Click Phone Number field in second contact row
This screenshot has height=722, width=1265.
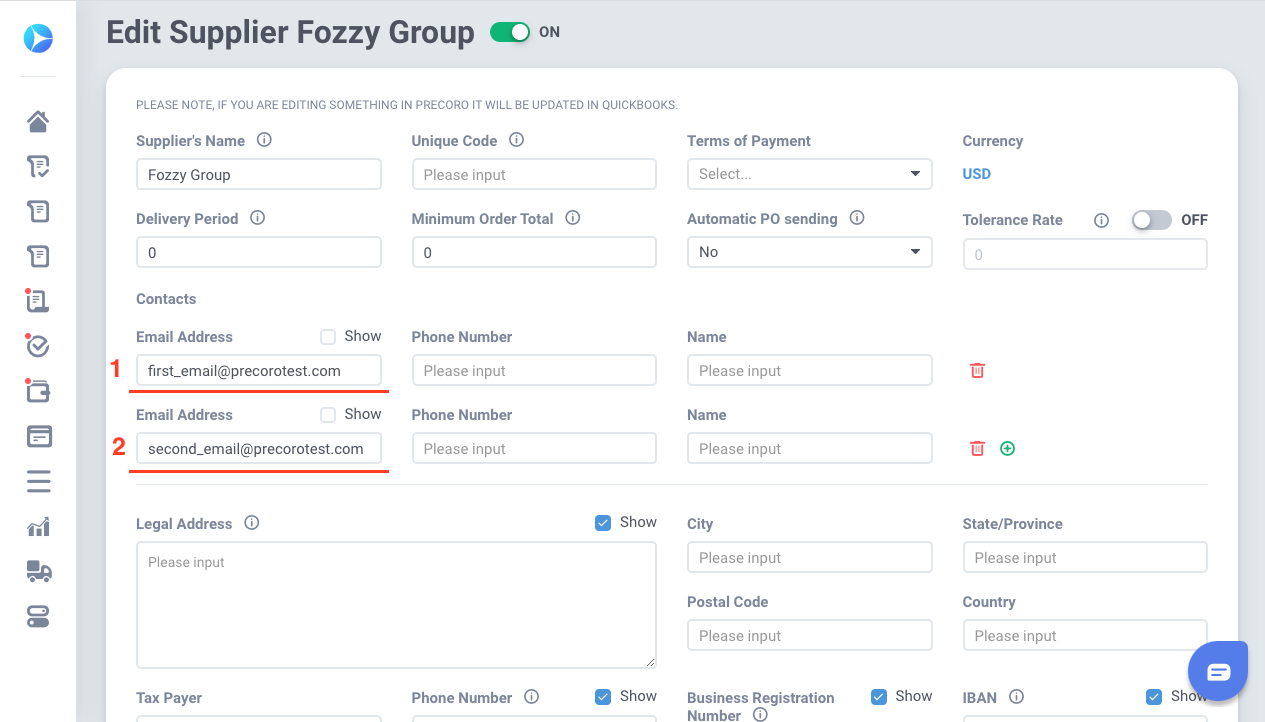[534, 448]
